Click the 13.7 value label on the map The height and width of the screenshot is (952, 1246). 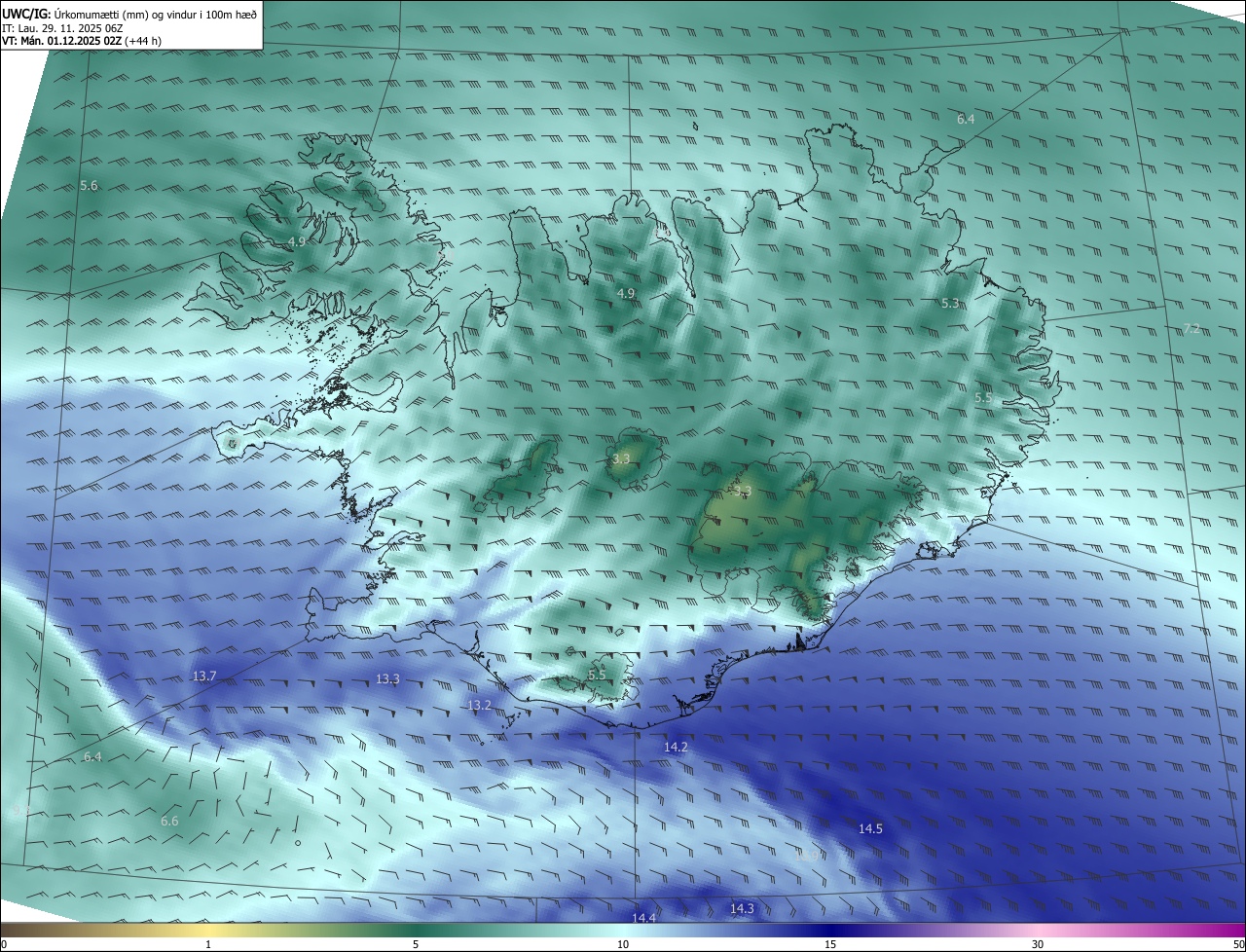tap(203, 676)
